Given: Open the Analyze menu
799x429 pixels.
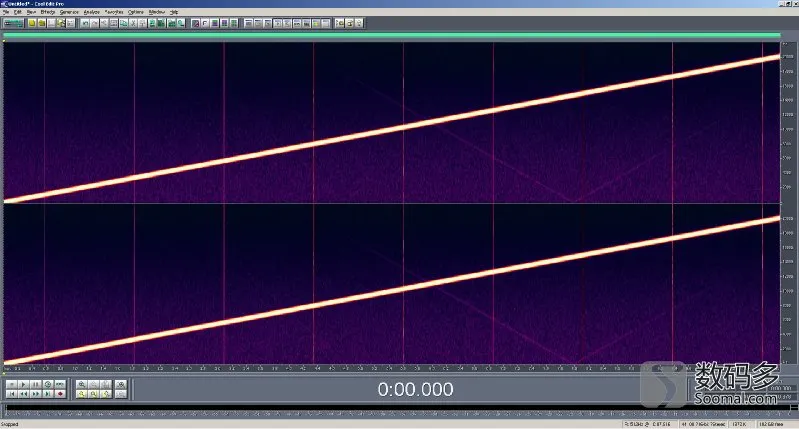Looking at the screenshot, I should 92,12.
